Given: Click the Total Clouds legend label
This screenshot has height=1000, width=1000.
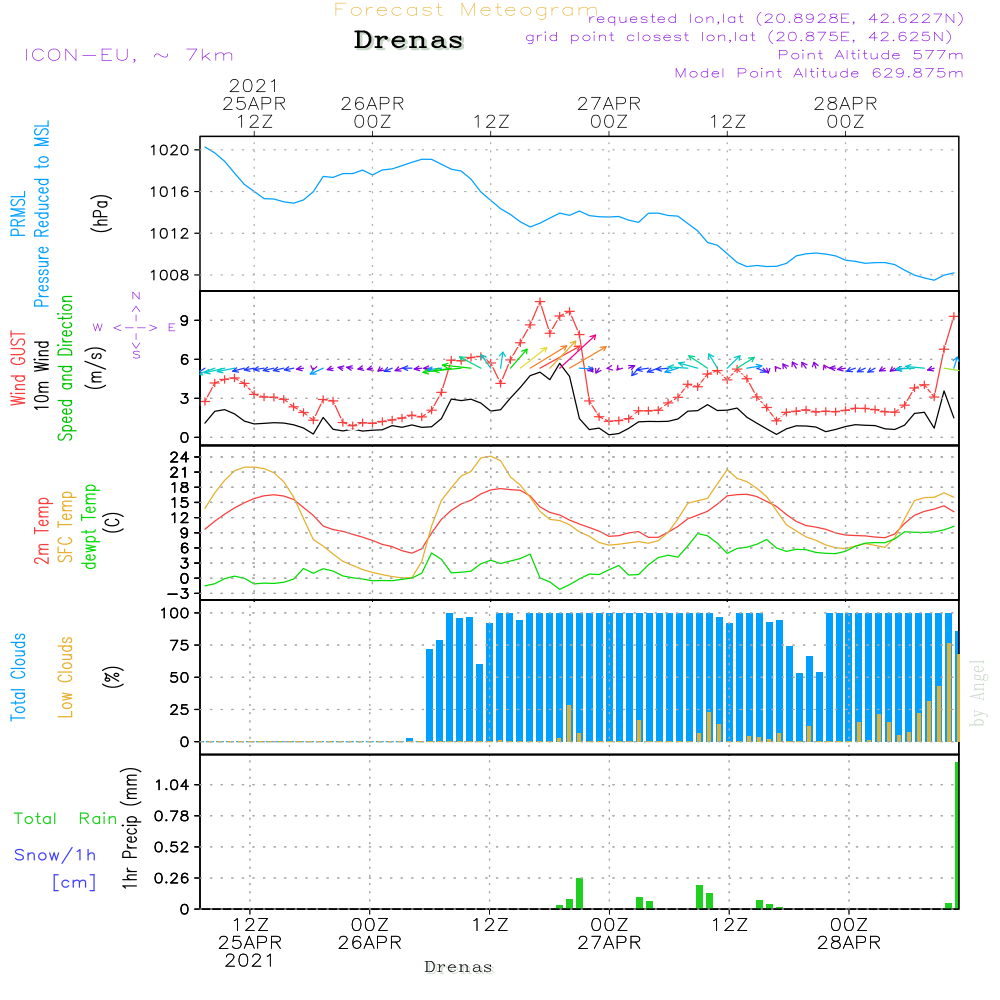Looking at the screenshot, I should [x=18, y=677].
